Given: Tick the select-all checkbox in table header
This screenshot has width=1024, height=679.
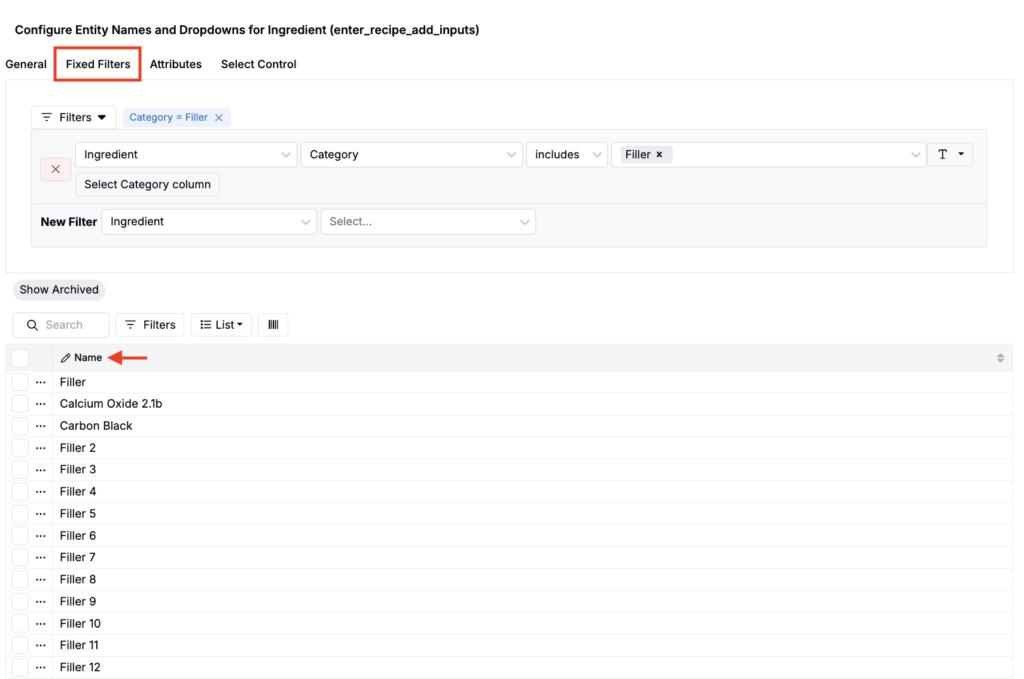Looking at the screenshot, I should 20,358.
